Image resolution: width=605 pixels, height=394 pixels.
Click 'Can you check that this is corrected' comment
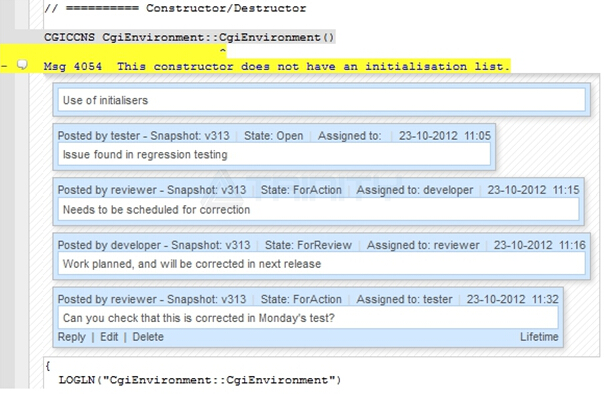(x=308, y=318)
